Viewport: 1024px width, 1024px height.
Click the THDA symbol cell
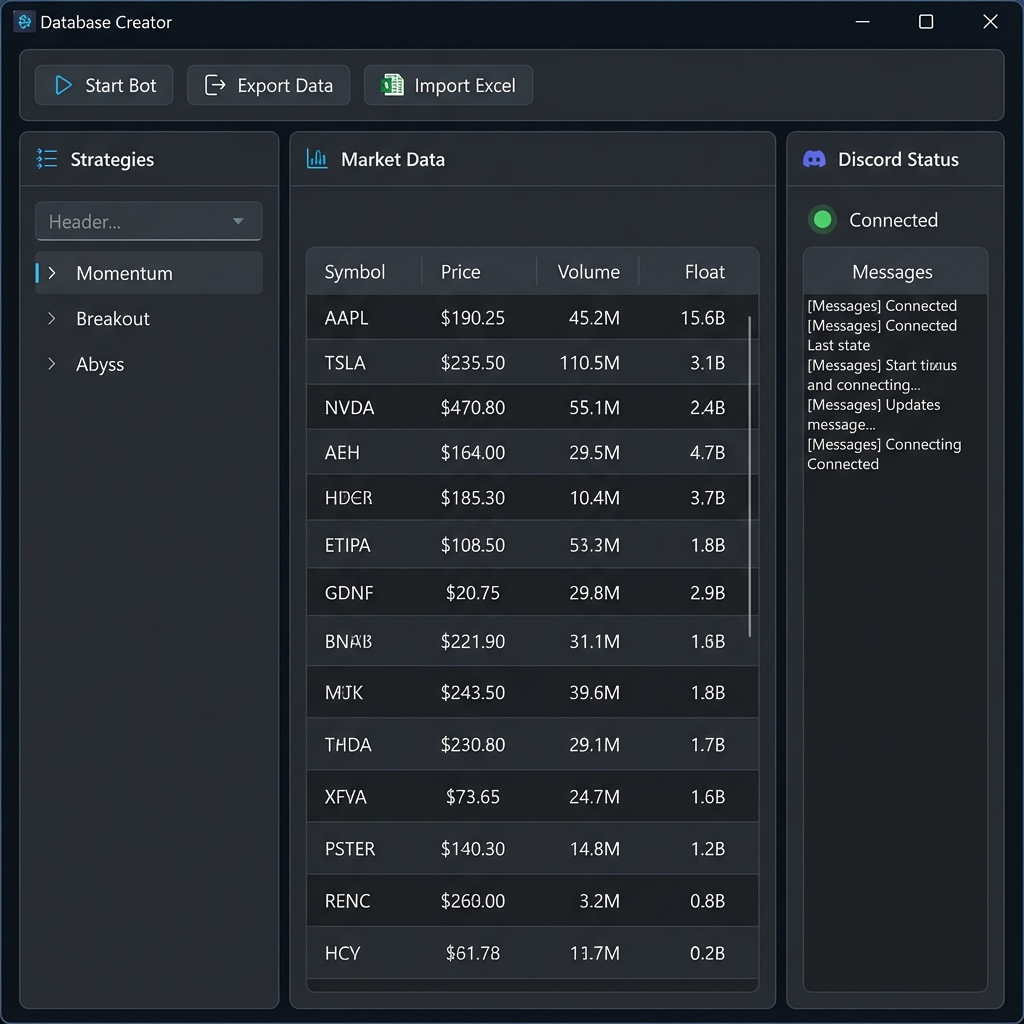(x=348, y=745)
